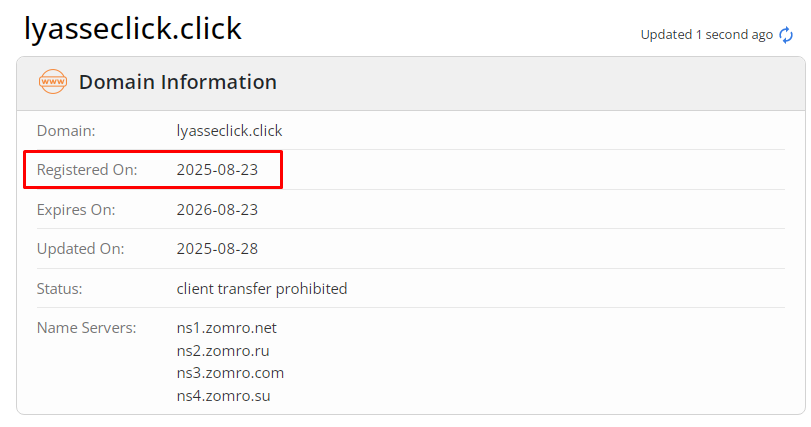The image size is (811, 427).
Task: Click the "Updated 1 second ago" text
Action: click(x=706, y=35)
